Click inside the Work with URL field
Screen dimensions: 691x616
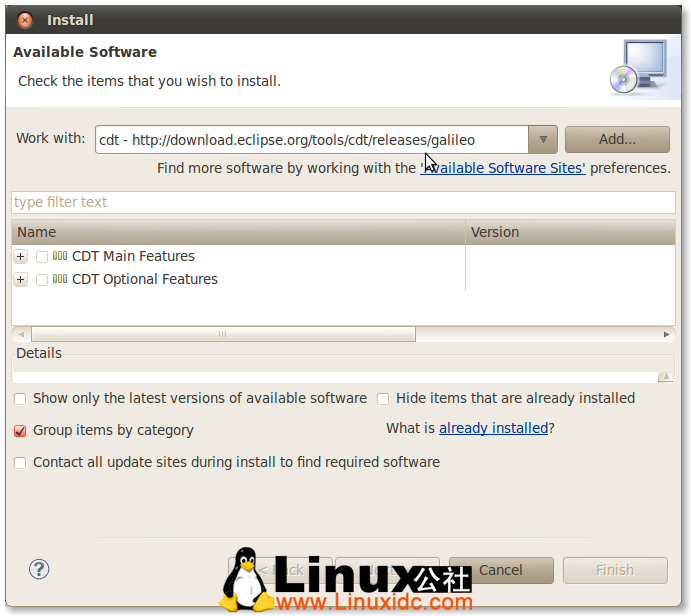[312, 140]
